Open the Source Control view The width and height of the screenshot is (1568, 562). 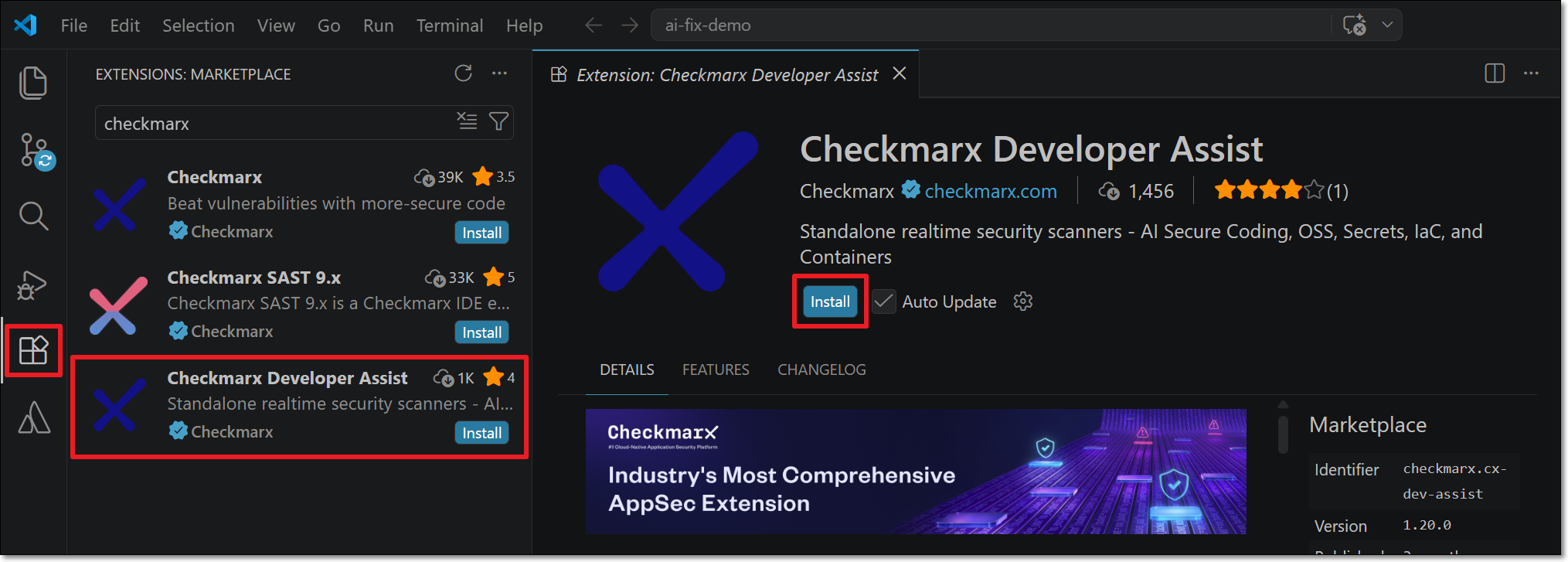[36, 151]
